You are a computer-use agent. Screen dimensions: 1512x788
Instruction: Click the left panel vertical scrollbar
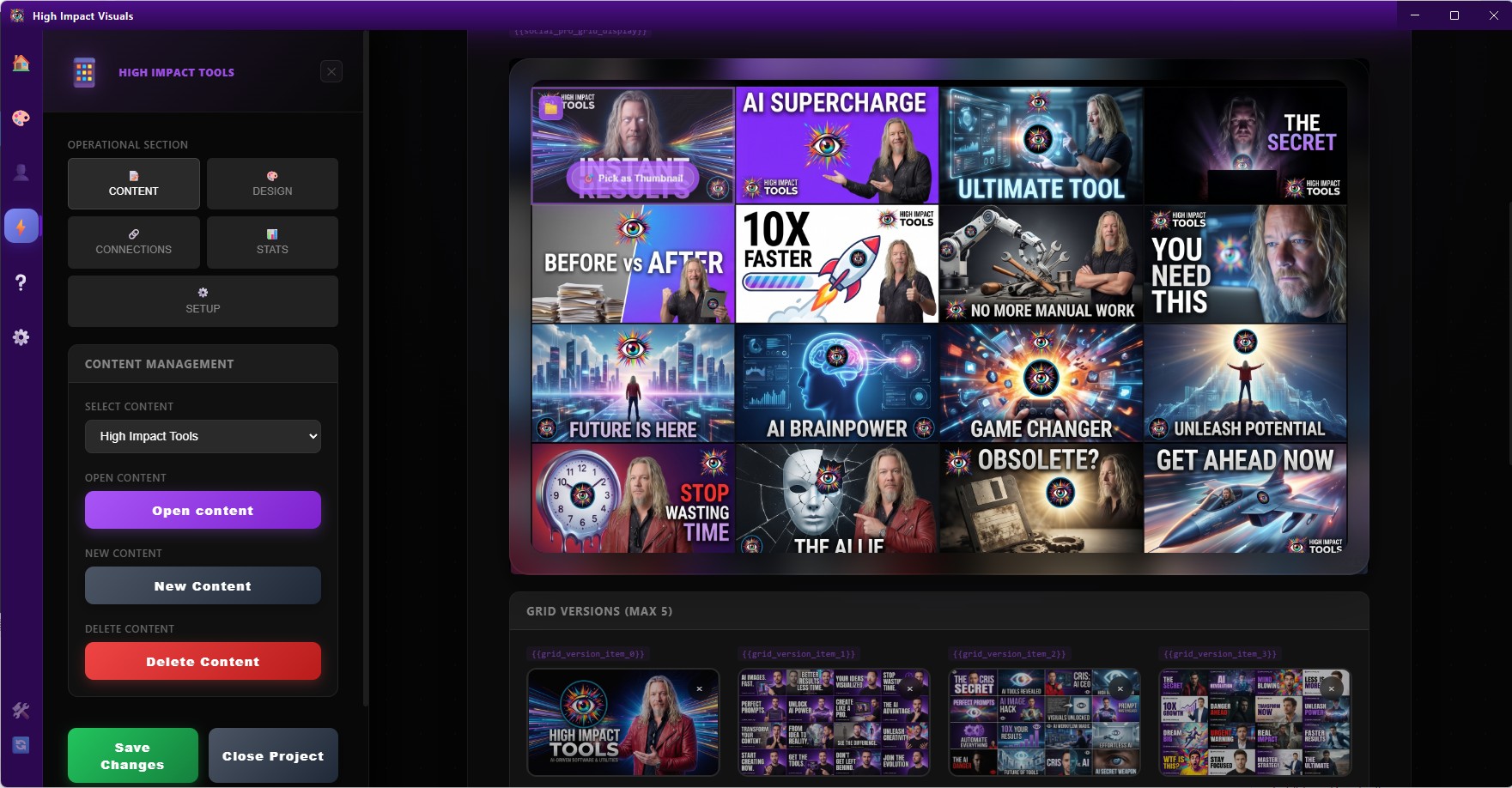pos(366,369)
